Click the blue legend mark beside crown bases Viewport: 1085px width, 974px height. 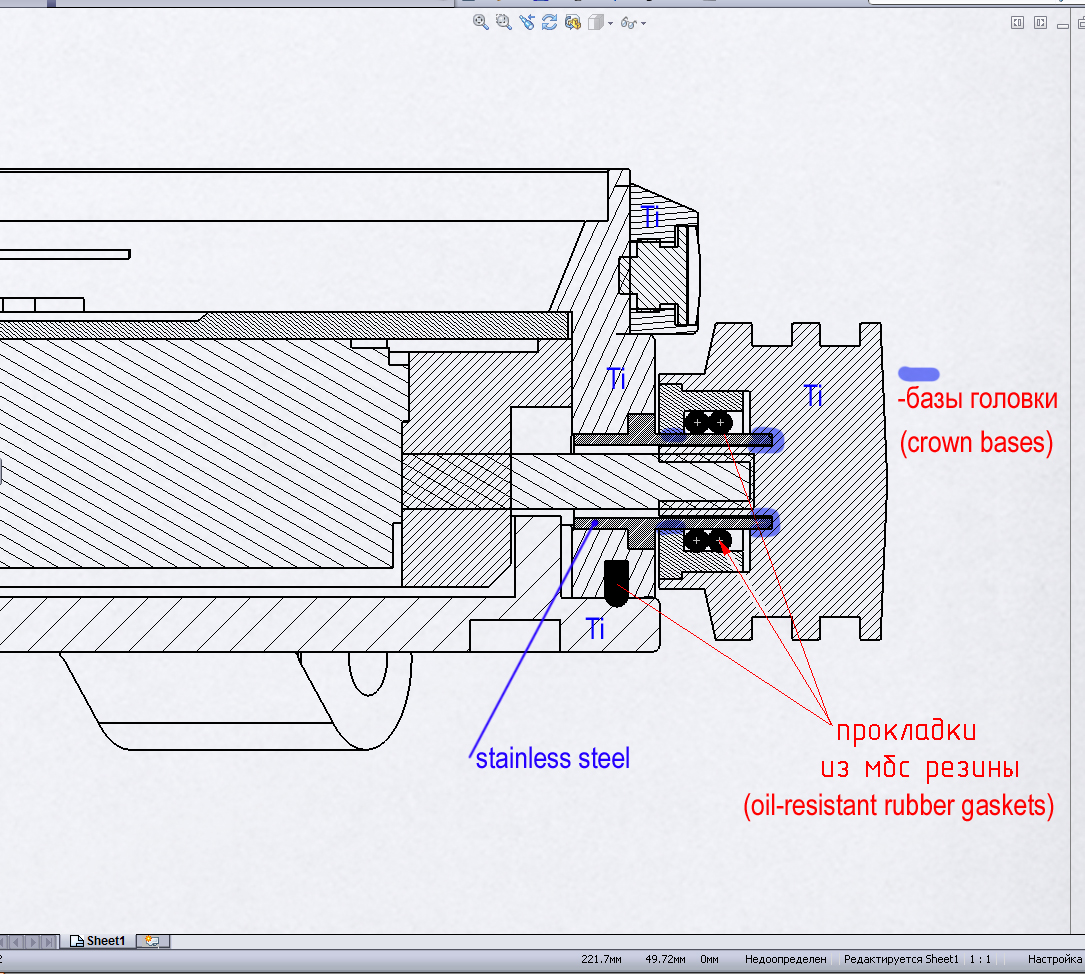tap(919, 374)
